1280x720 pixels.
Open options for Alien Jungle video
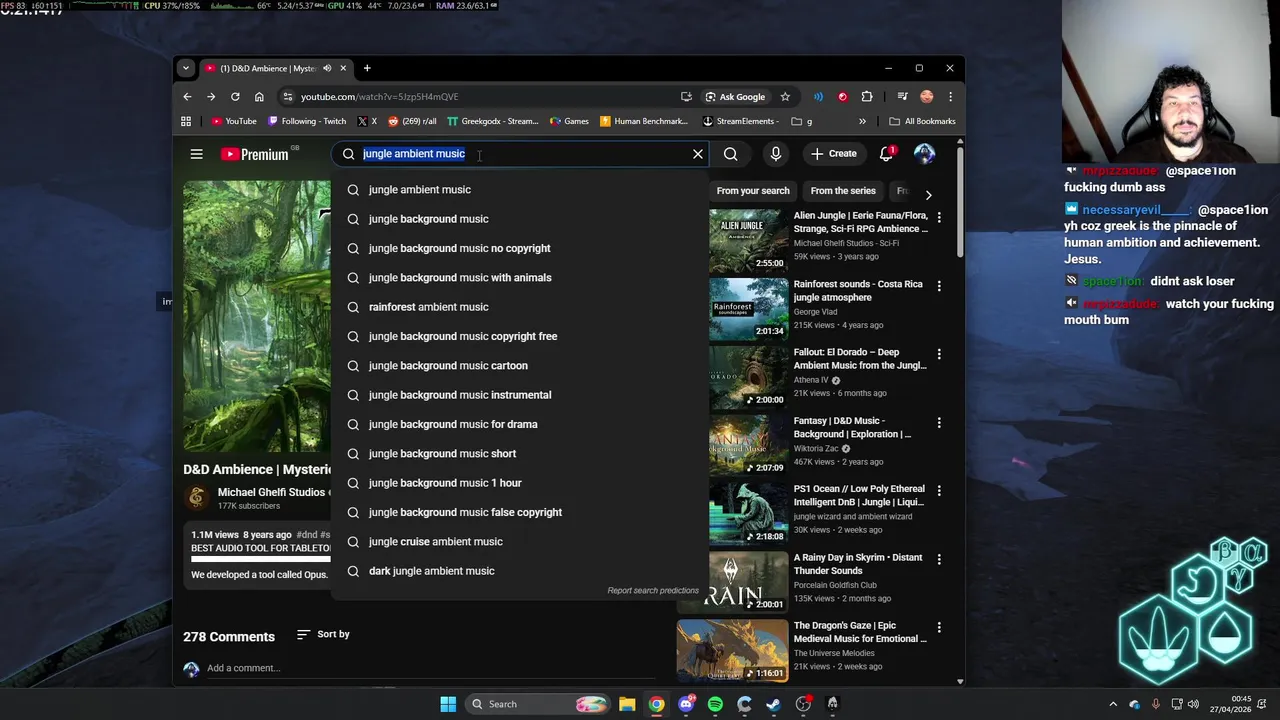(939, 217)
